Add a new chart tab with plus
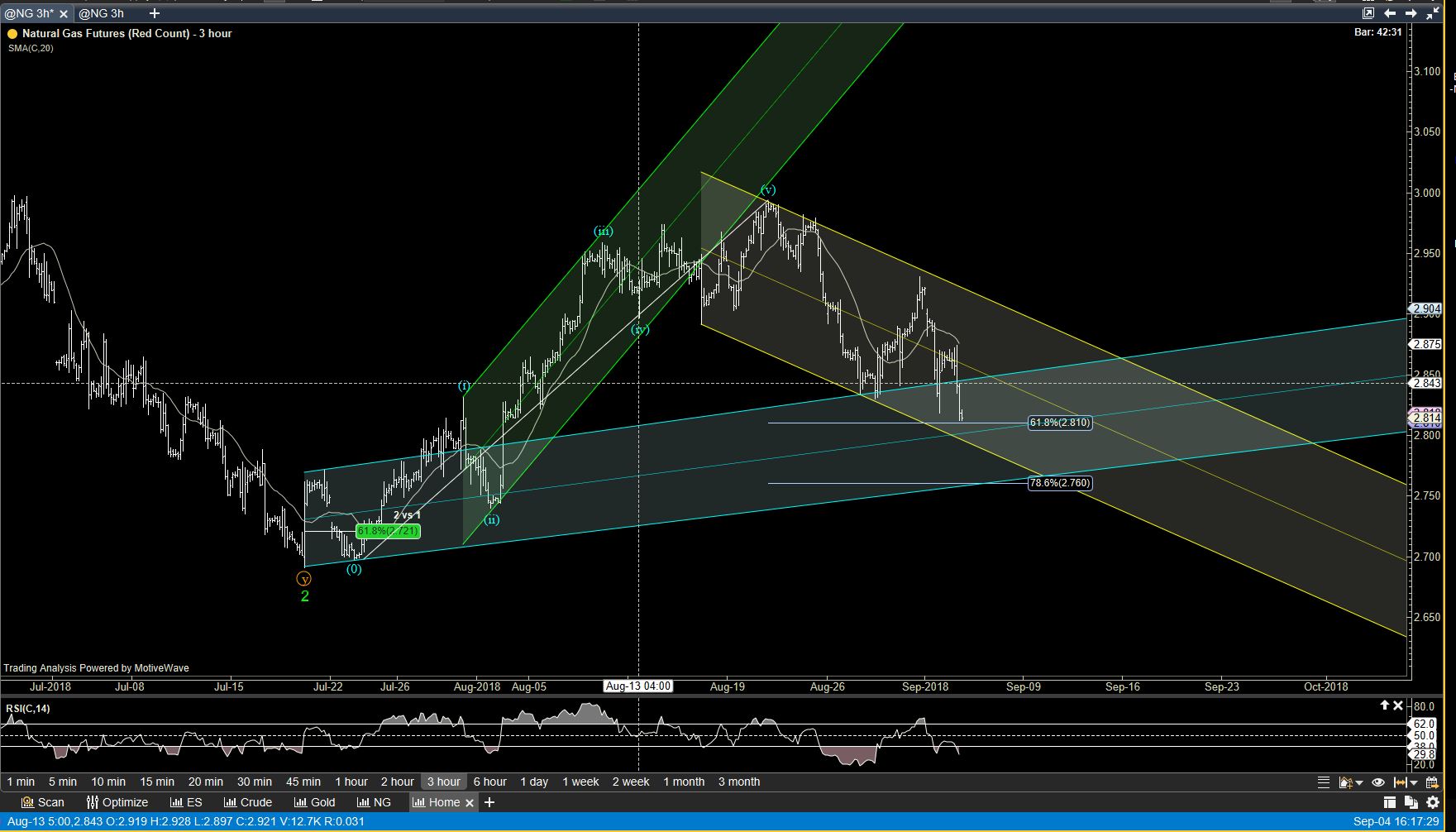The image size is (1456, 832). point(155,13)
